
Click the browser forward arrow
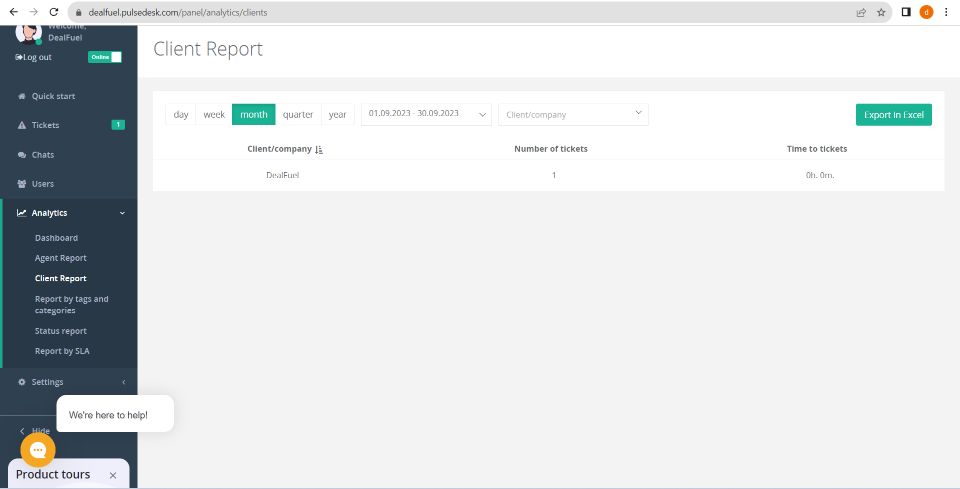[34, 12]
